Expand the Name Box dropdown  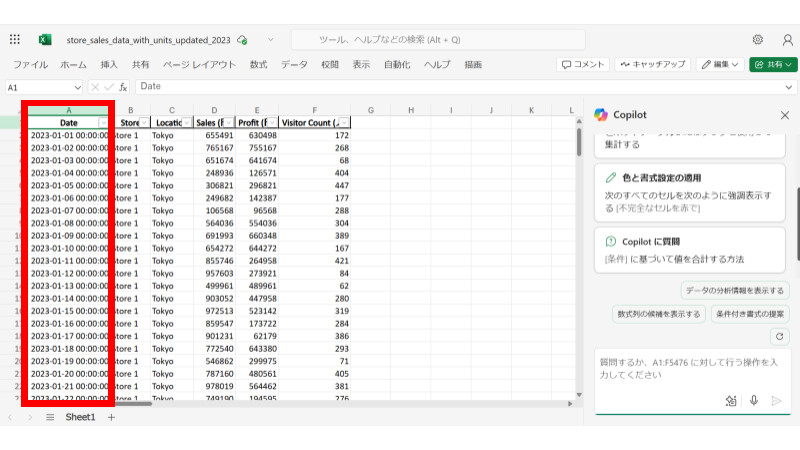click(x=77, y=87)
